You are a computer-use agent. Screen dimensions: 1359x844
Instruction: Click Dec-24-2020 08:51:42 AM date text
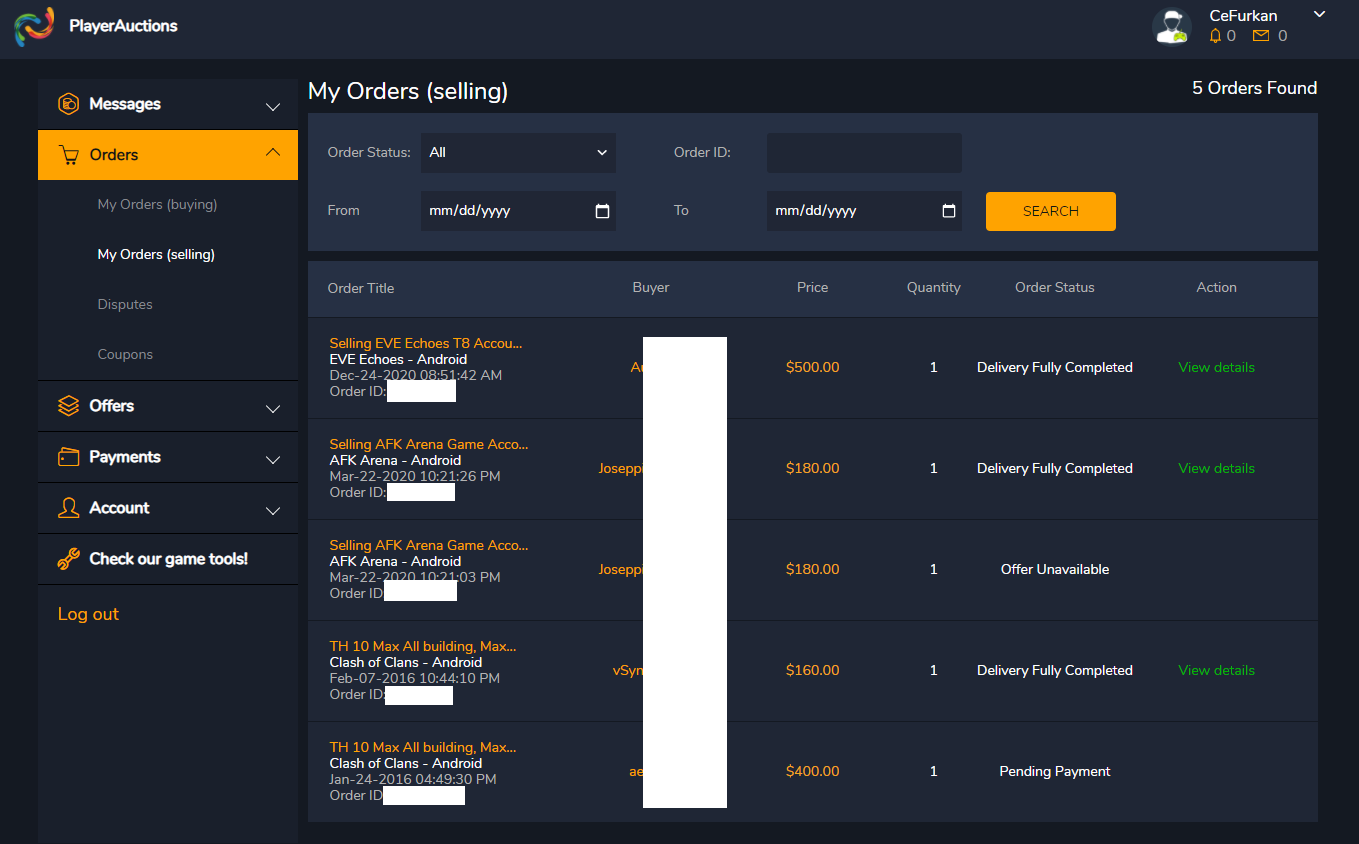pyautogui.click(x=416, y=375)
